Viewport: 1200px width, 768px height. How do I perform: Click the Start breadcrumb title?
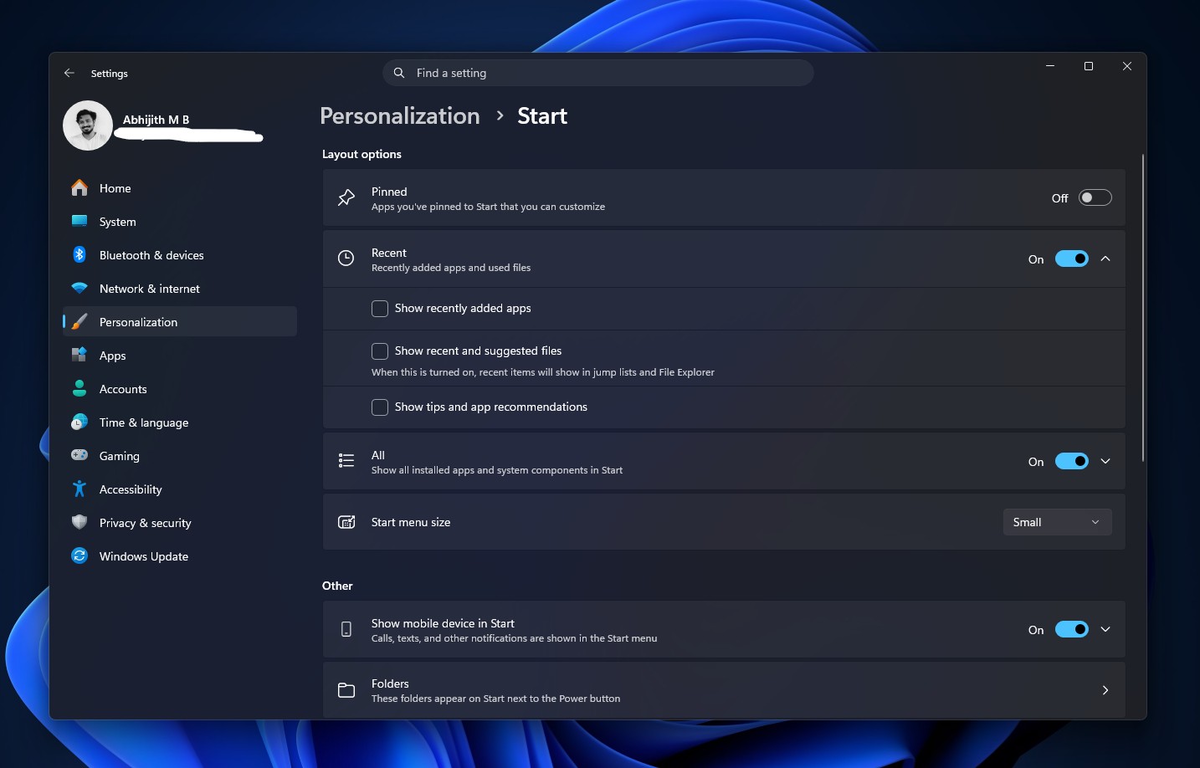pyautogui.click(x=542, y=116)
